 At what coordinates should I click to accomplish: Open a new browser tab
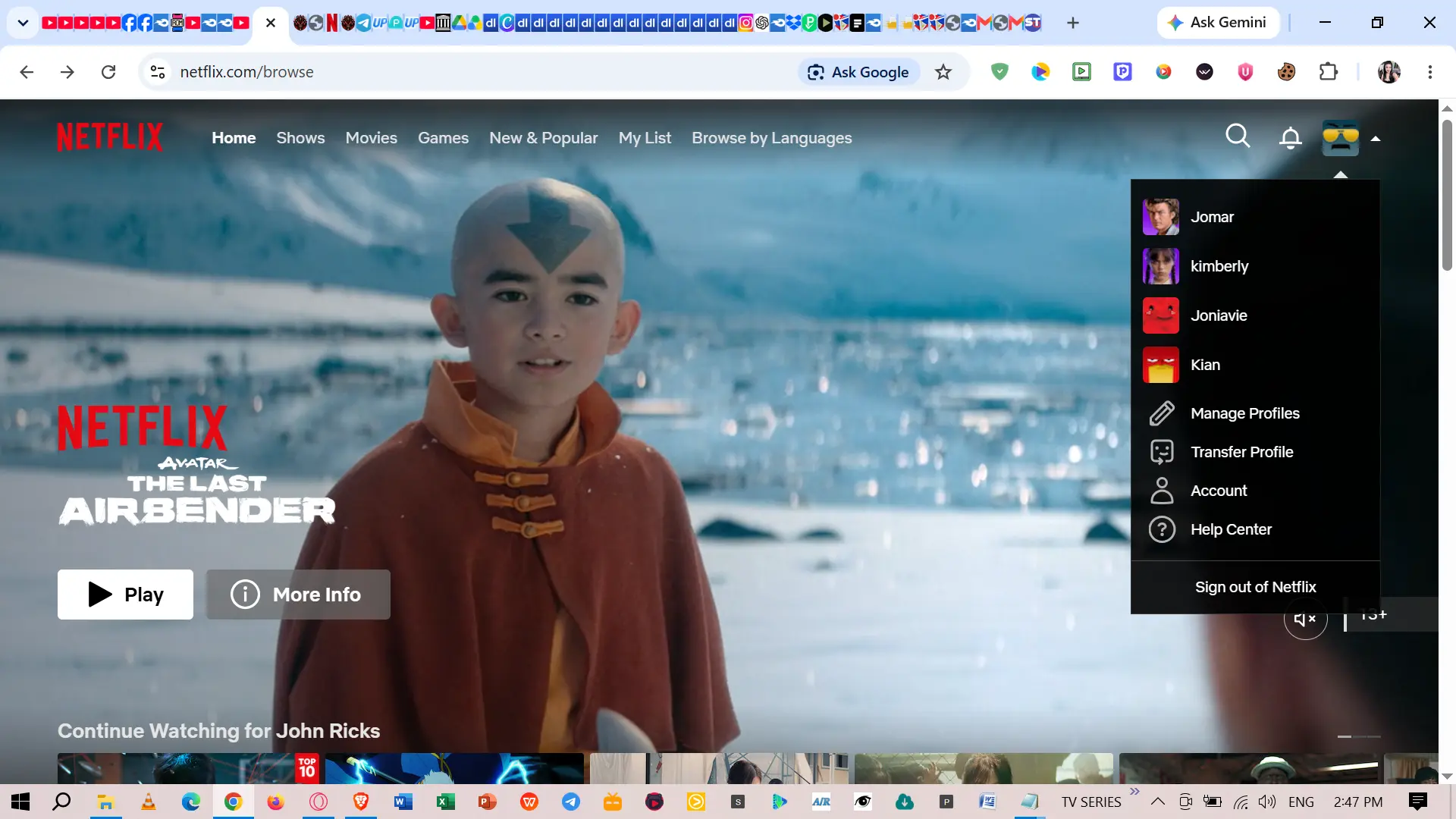1072,23
